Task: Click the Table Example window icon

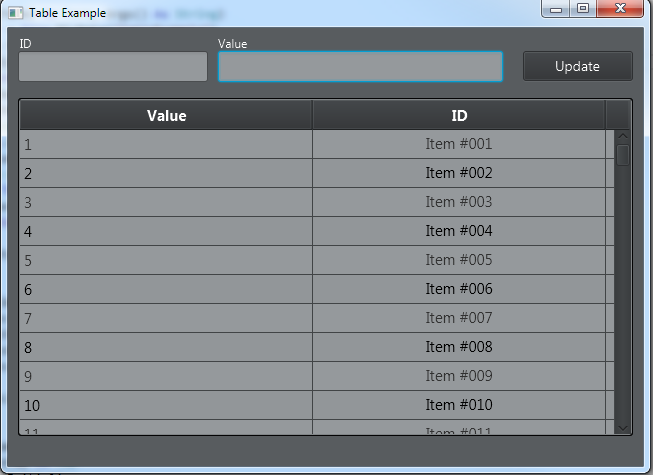Action: pos(16,13)
